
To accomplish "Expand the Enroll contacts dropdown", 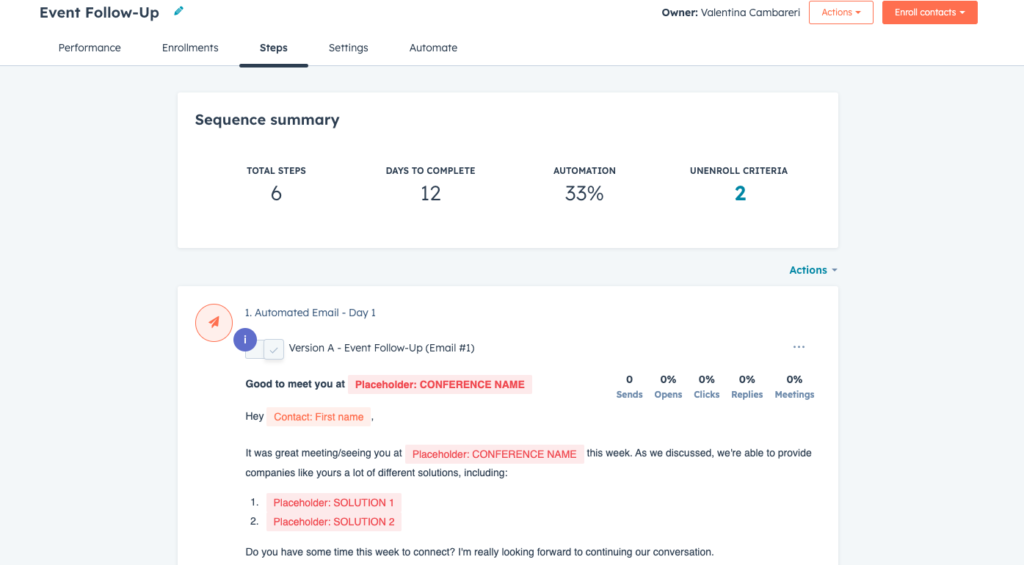I will click(929, 12).
